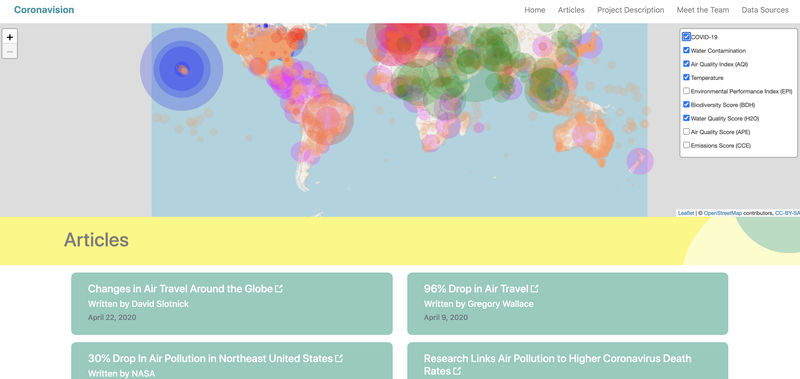Open 96% Drop in Air Travel article

click(x=476, y=289)
